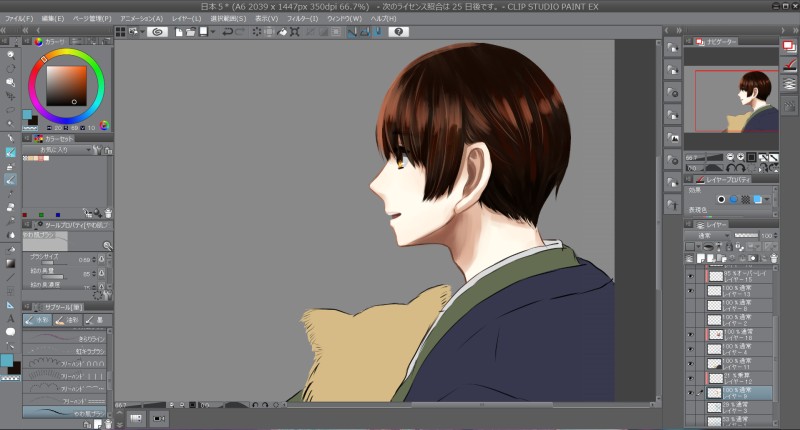Click the paint amount stepper arrows
This screenshot has height=430, width=800.
[x=93, y=274]
